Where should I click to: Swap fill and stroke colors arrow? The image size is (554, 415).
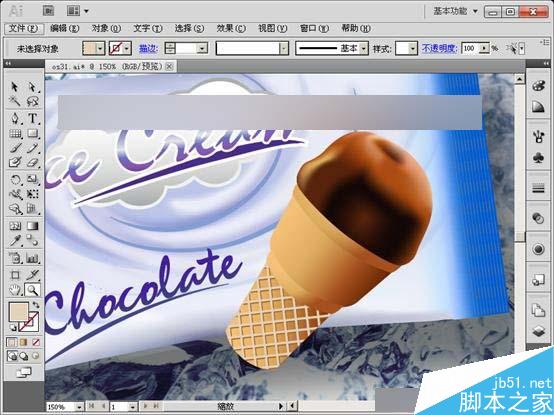pyautogui.click(x=36, y=305)
